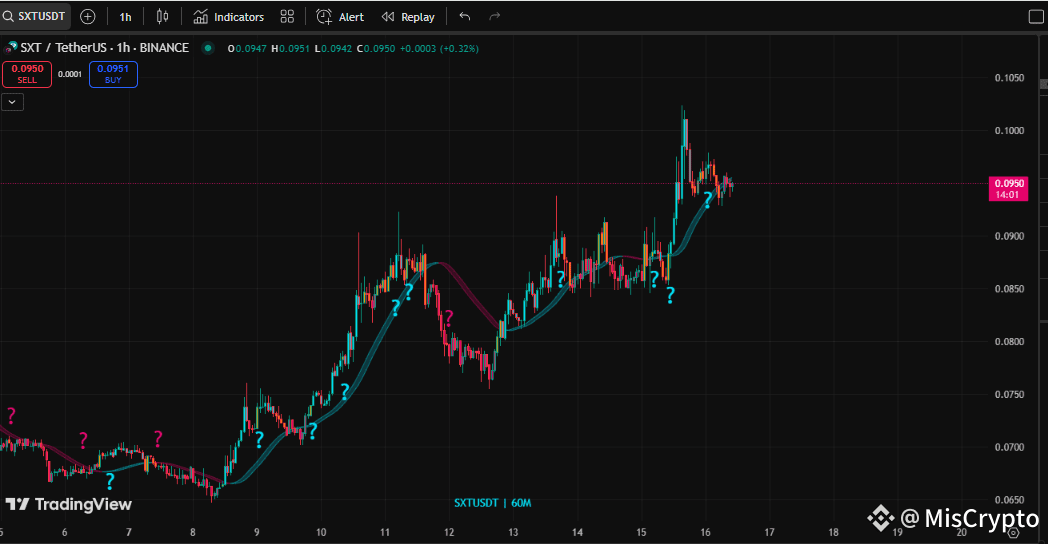This screenshot has height=544, width=1048.
Task: Click the 0.0001 spread value
Action: point(70,74)
